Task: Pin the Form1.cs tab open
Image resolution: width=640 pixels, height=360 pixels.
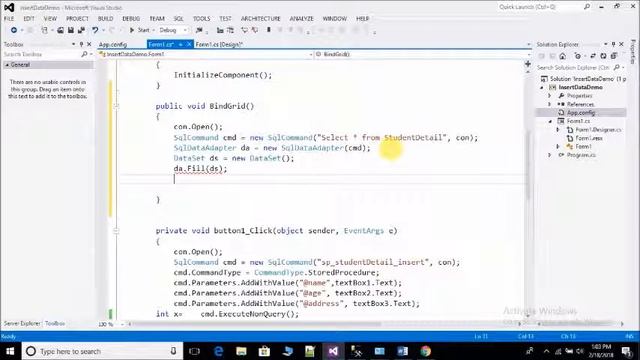Action: pos(180,44)
